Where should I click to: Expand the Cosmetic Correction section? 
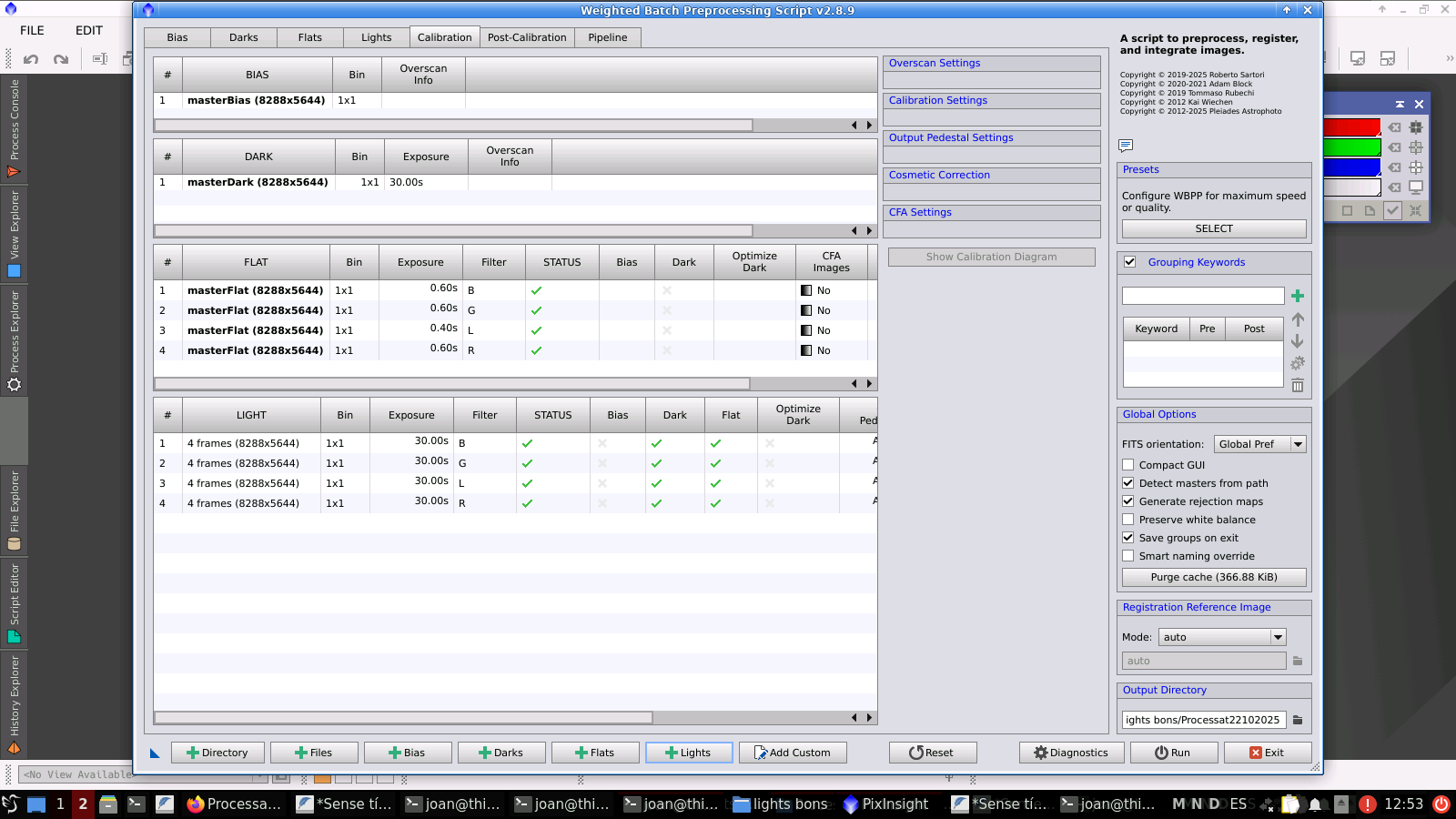pyautogui.click(x=939, y=175)
